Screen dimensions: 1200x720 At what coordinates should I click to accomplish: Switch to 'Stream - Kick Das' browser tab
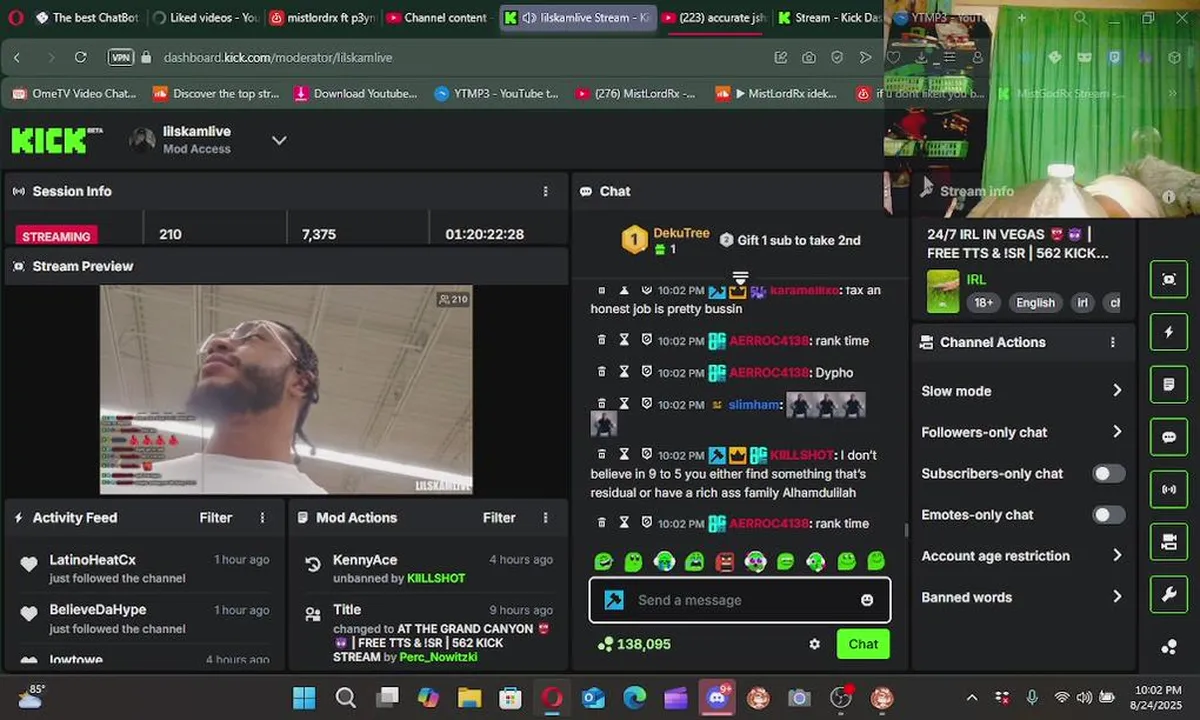[x=829, y=18]
